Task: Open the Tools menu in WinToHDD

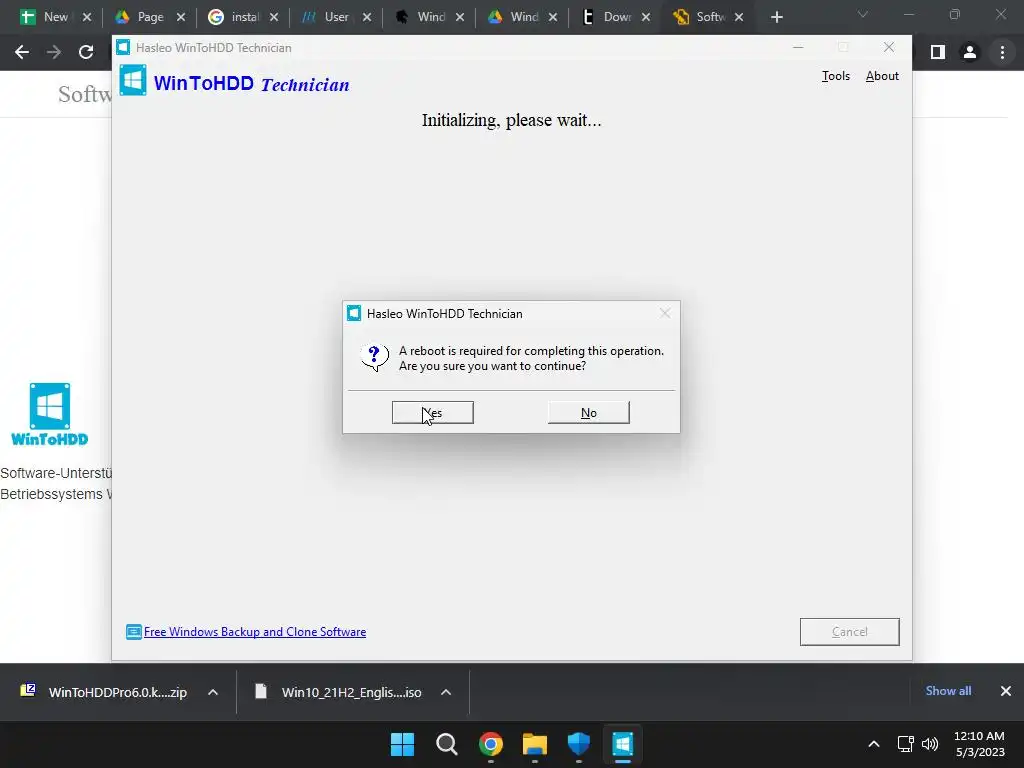Action: click(x=835, y=76)
